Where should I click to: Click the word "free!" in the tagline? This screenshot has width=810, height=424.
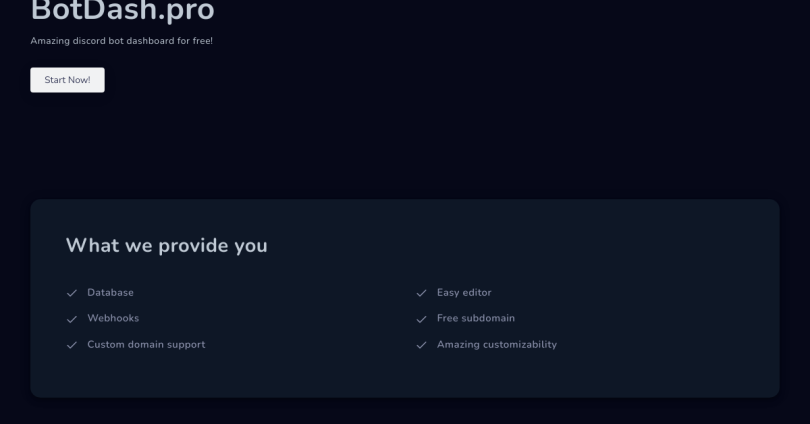point(201,41)
